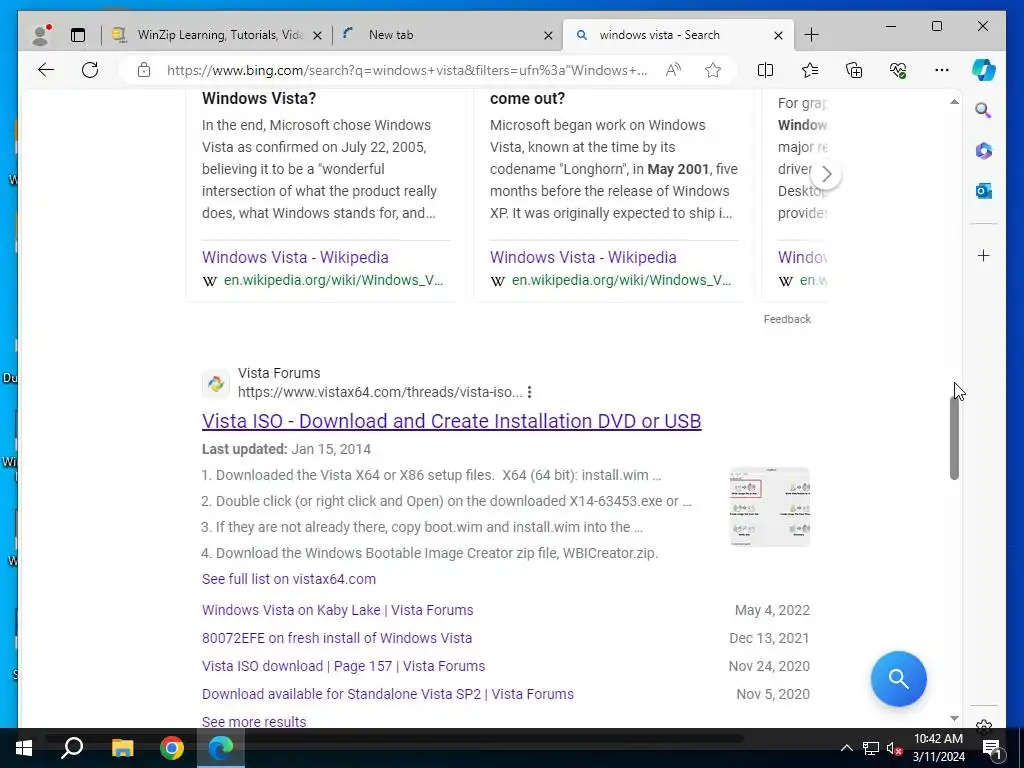Click the Vista Forums site logo
Image resolution: width=1024 pixels, height=768 pixels.
coord(216,383)
